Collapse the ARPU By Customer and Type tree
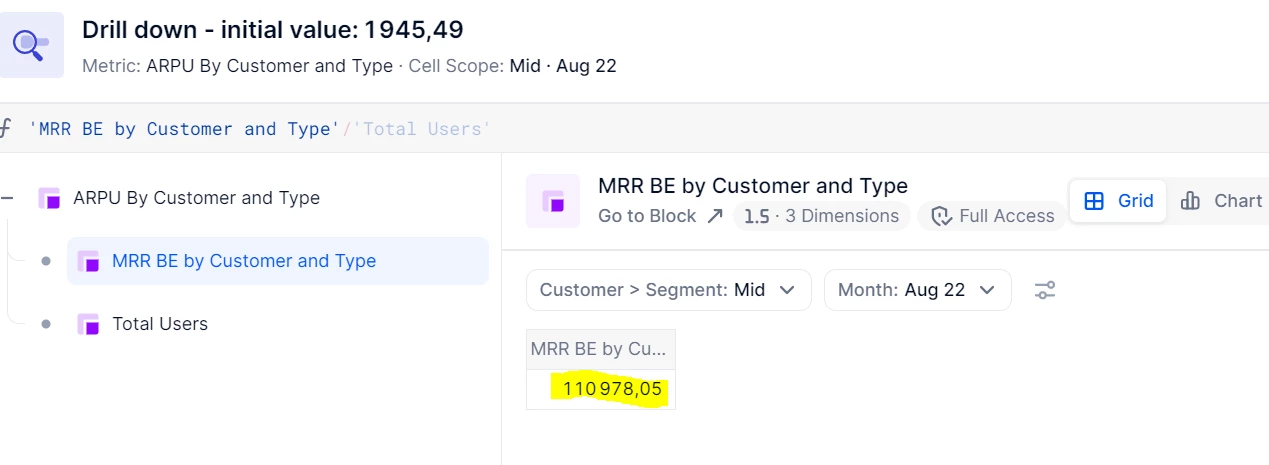Image resolution: width=1269 pixels, height=465 pixels. point(8,198)
